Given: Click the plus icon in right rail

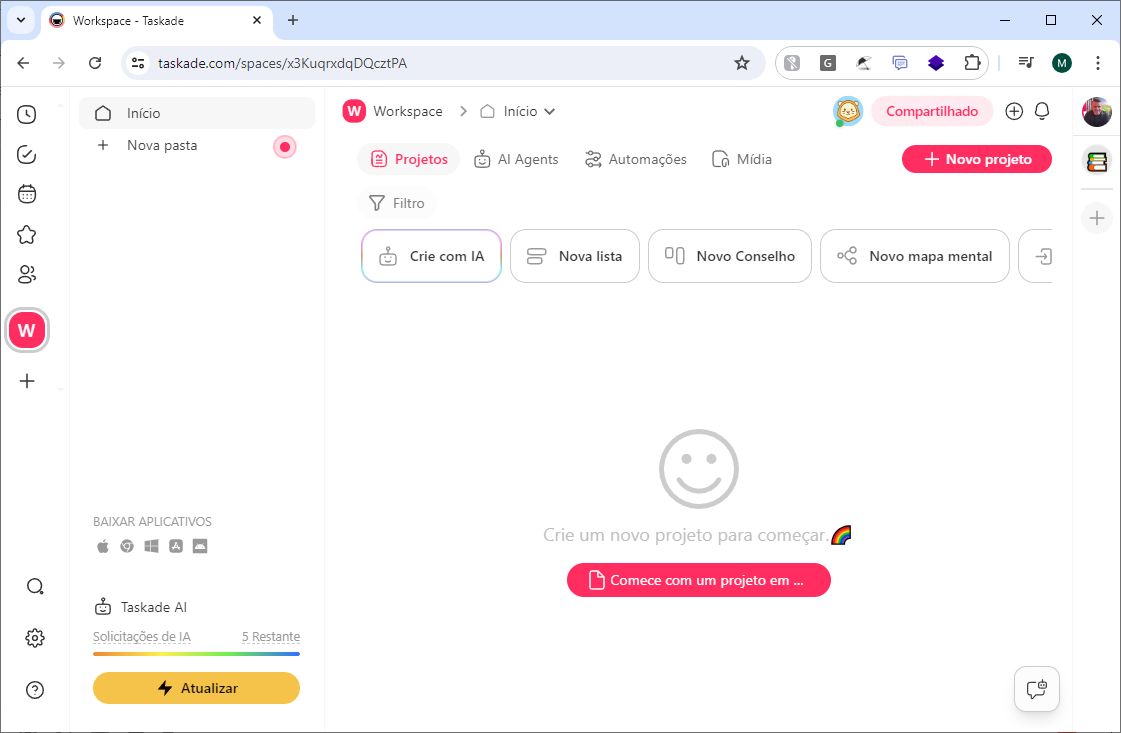Looking at the screenshot, I should click(x=1097, y=218).
